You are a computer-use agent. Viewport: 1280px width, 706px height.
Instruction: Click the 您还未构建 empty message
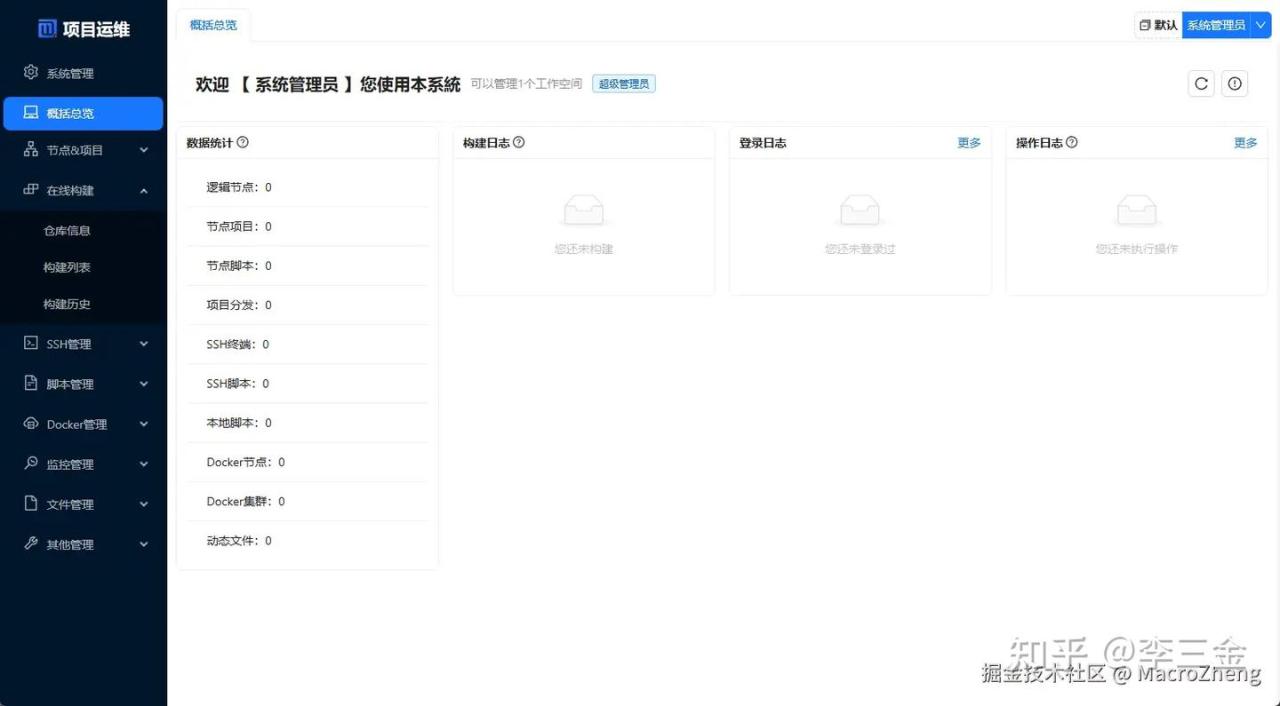[x=584, y=249]
